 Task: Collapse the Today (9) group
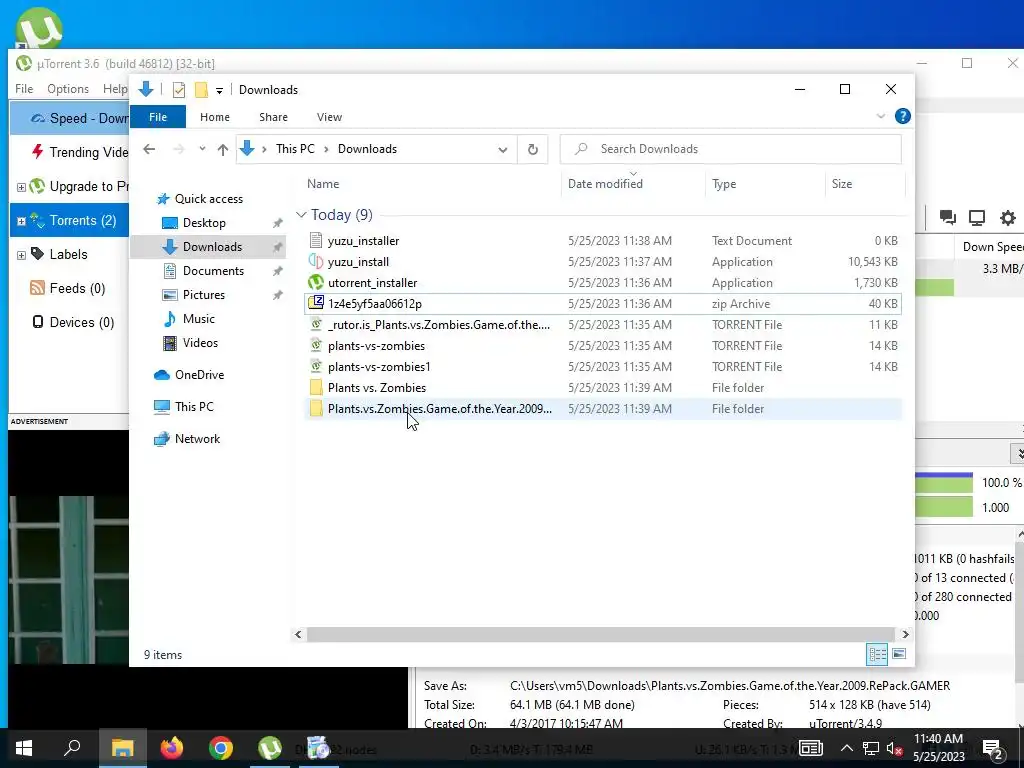(x=301, y=215)
